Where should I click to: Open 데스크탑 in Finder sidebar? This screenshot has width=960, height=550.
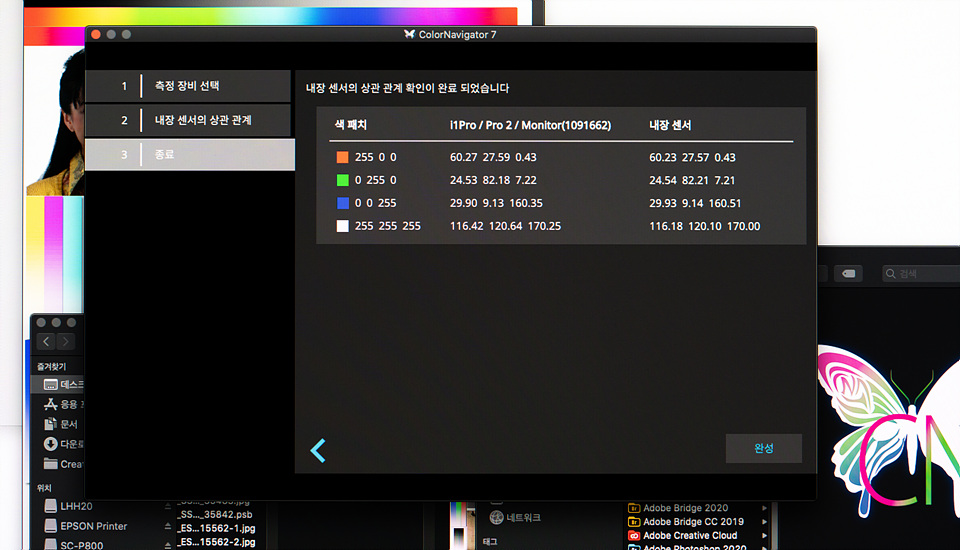(x=64, y=385)
